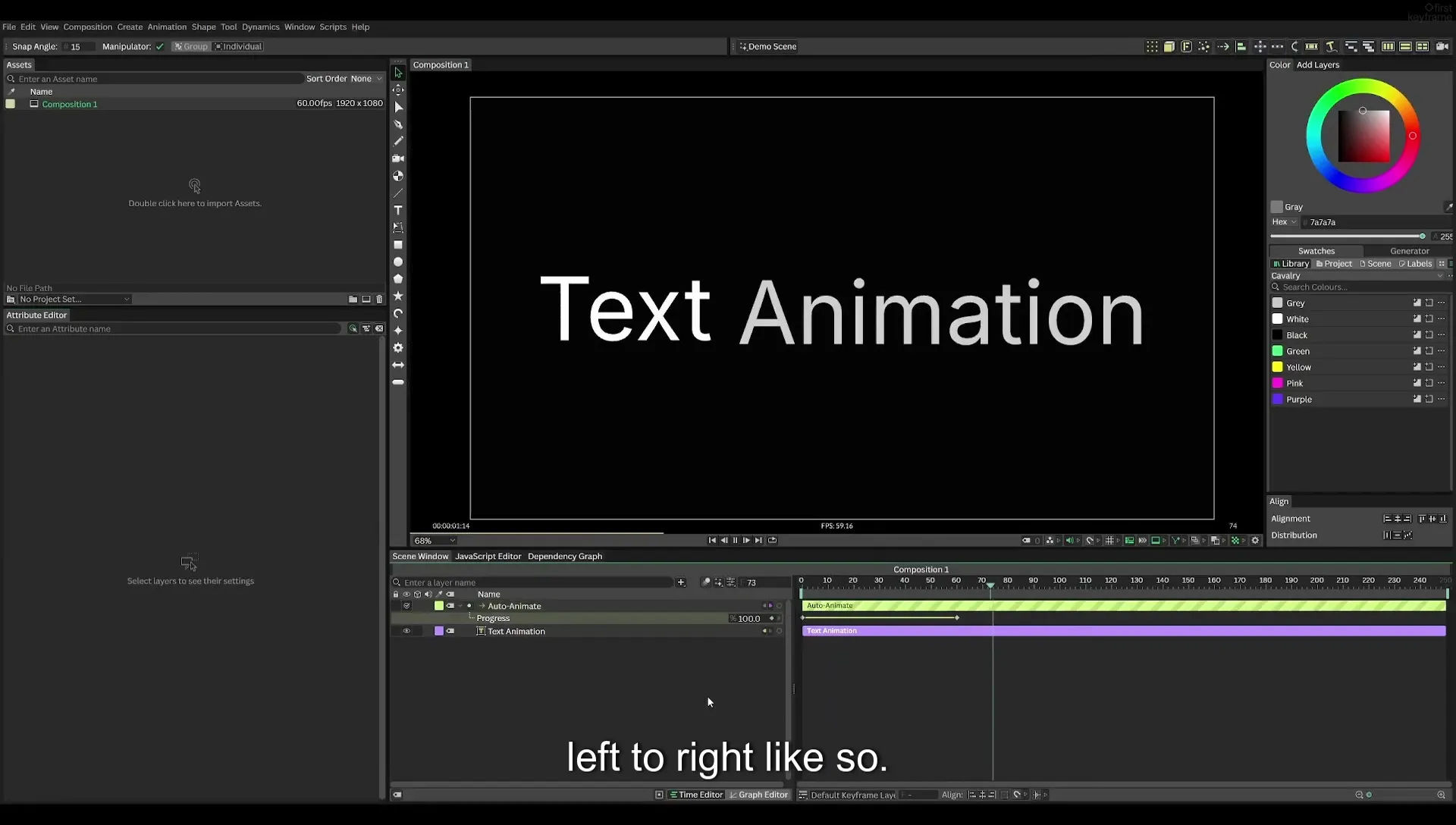The width and height of the screenshot is (1456, 825).
Task: Expand the Cavalry swatch library dropdown
Action: [x=1357, y=276]
